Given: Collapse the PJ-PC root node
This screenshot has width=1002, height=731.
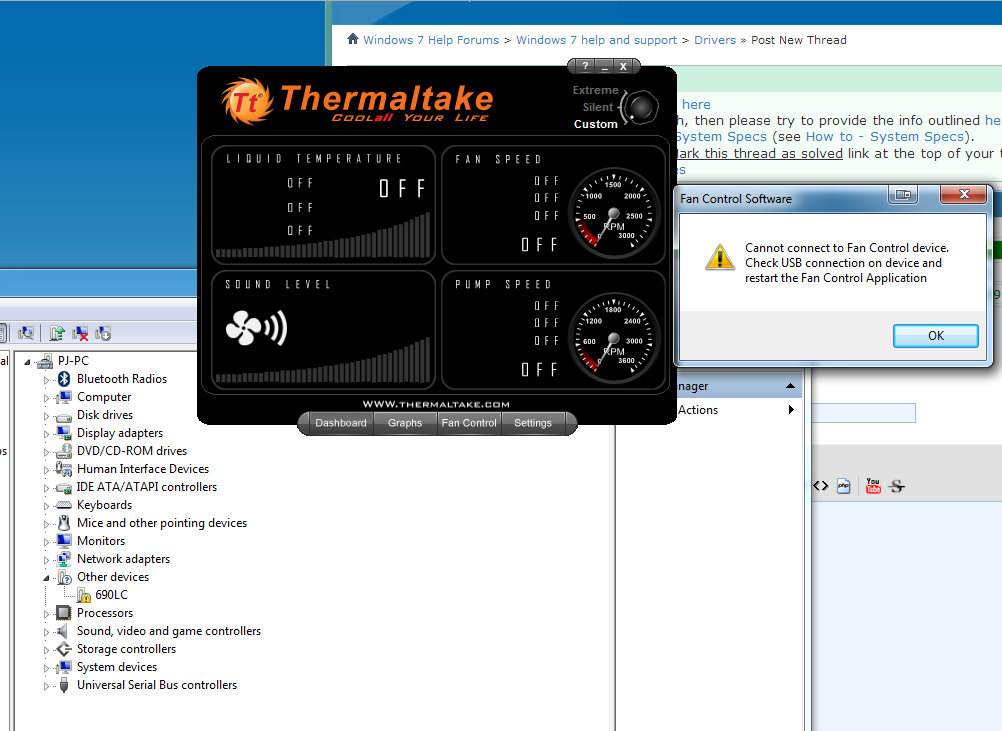Looking at the screenshot, I should (27, 362).
